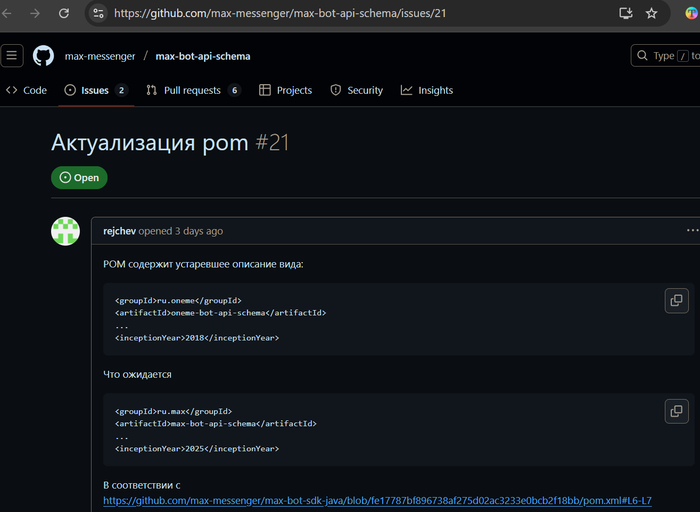Open the Pull requests tab
Image resolution: width=700 pixels, height=512 pixels.
(192, 90)
